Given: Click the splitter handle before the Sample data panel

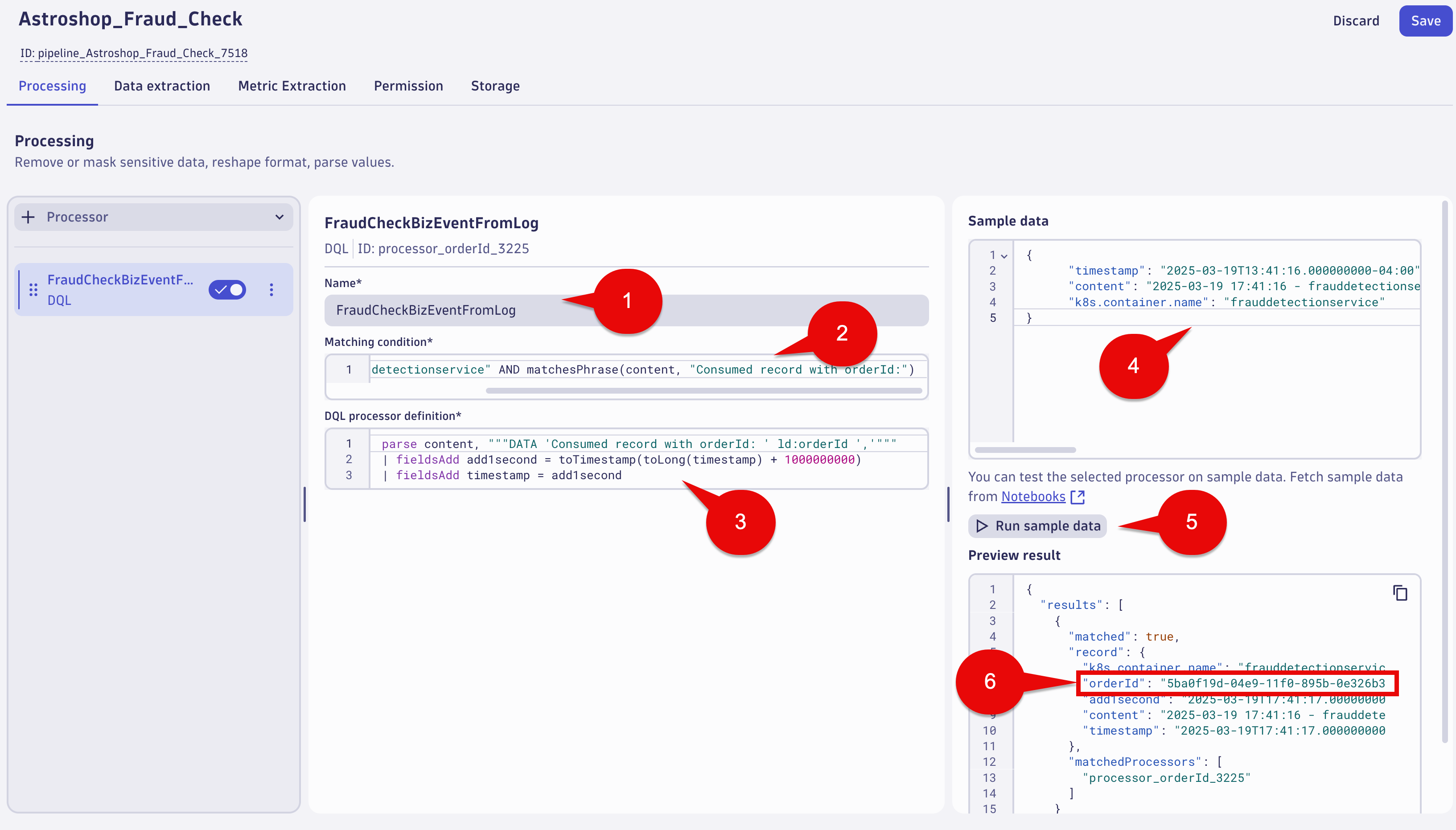Looking at the screenshot, I should (949, 504).
